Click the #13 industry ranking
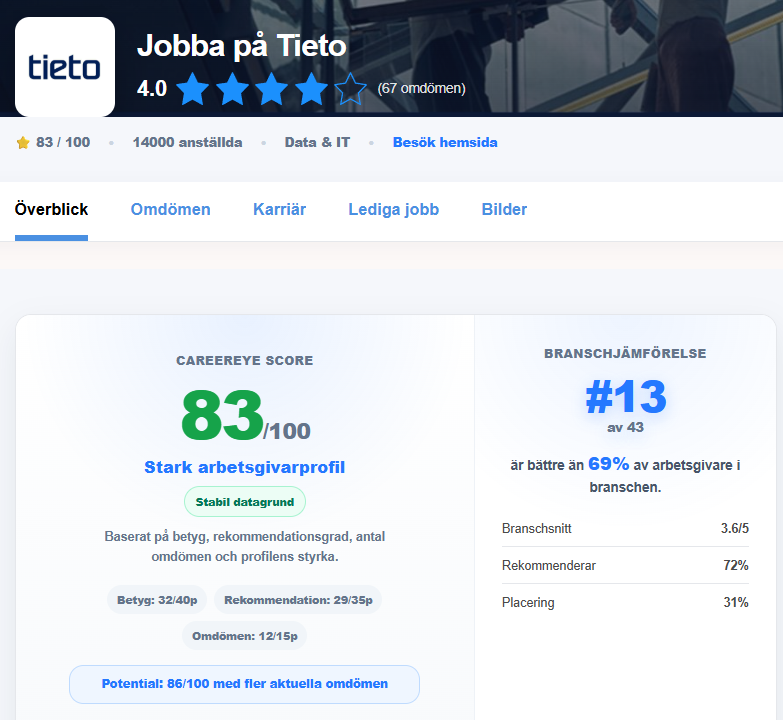Screen dimensions: 783x720 pyautogui.click(x=626, y=396)
